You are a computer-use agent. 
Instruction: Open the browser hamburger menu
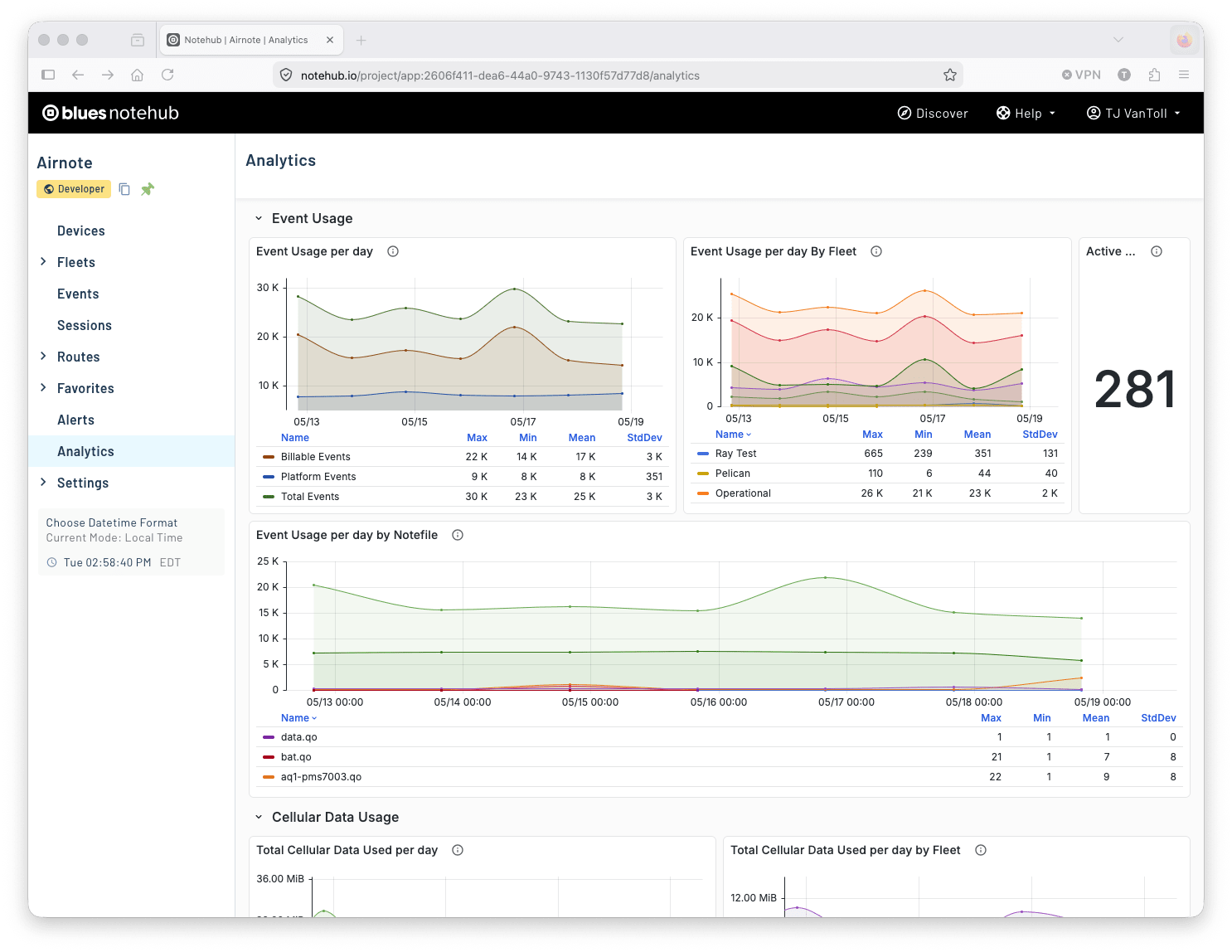point(1184,75)
